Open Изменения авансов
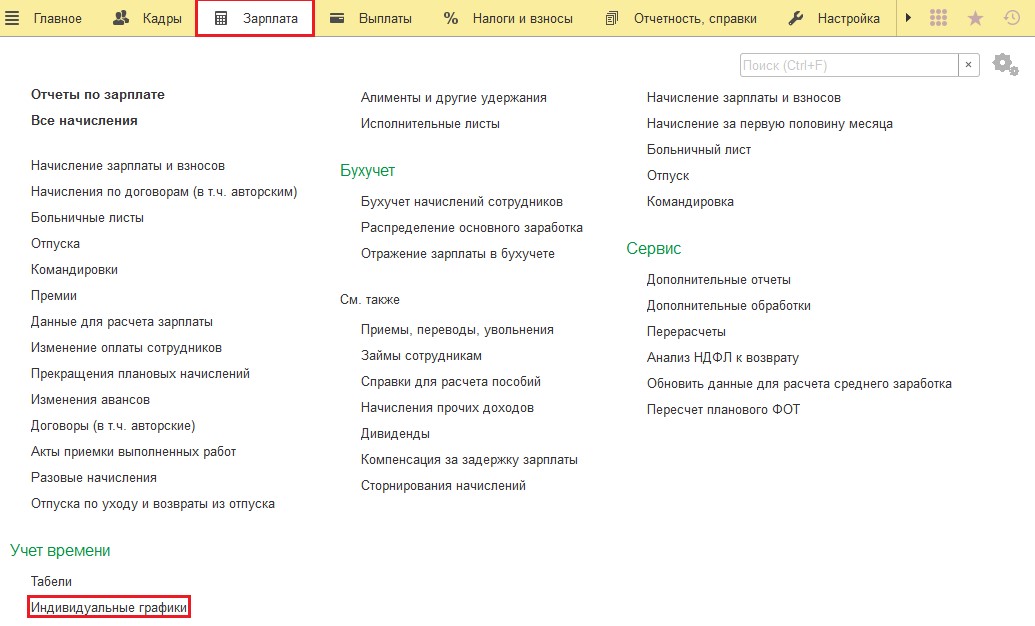 point(90,400)
